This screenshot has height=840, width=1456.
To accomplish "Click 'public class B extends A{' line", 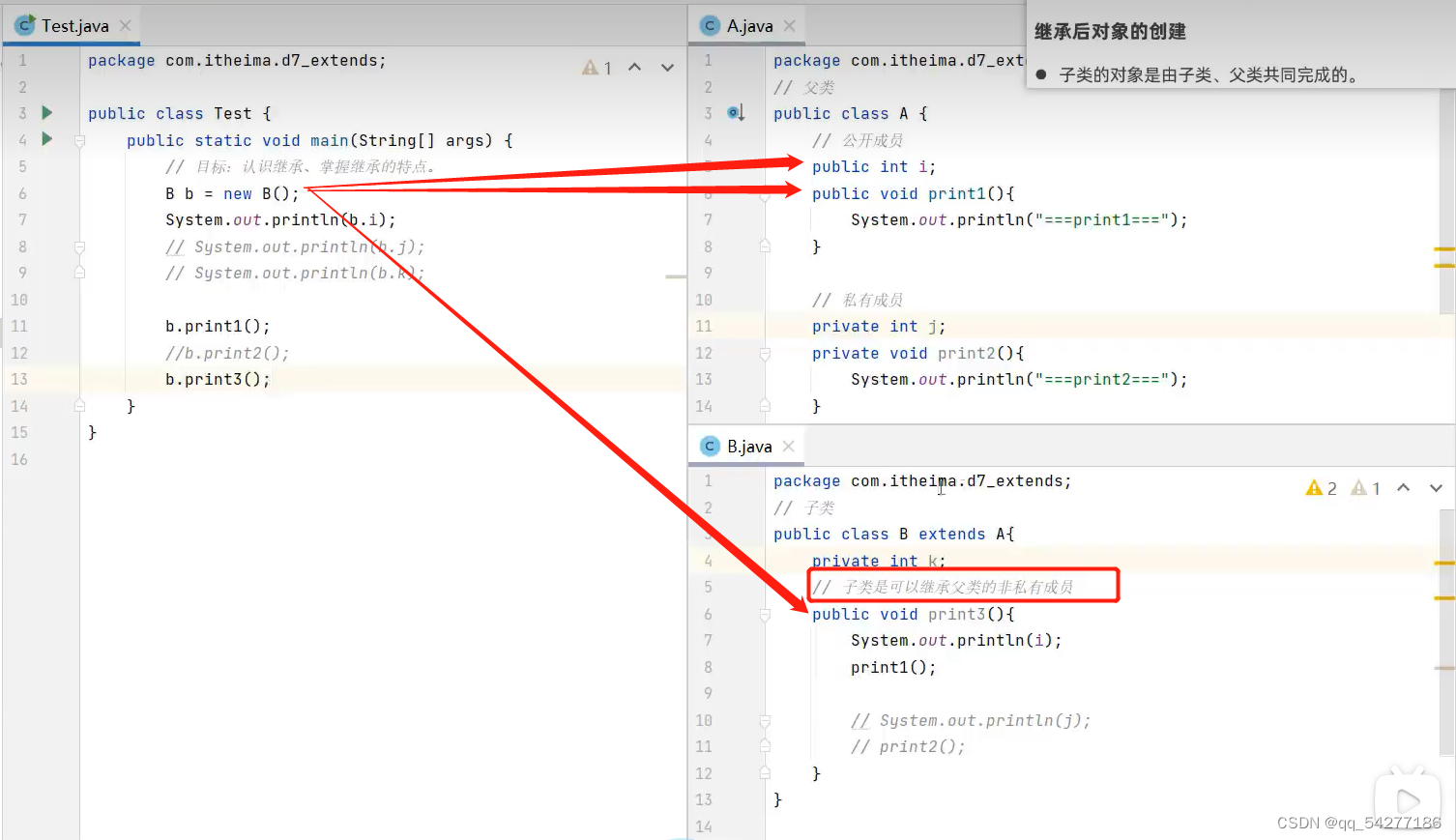I will [893, 534].
